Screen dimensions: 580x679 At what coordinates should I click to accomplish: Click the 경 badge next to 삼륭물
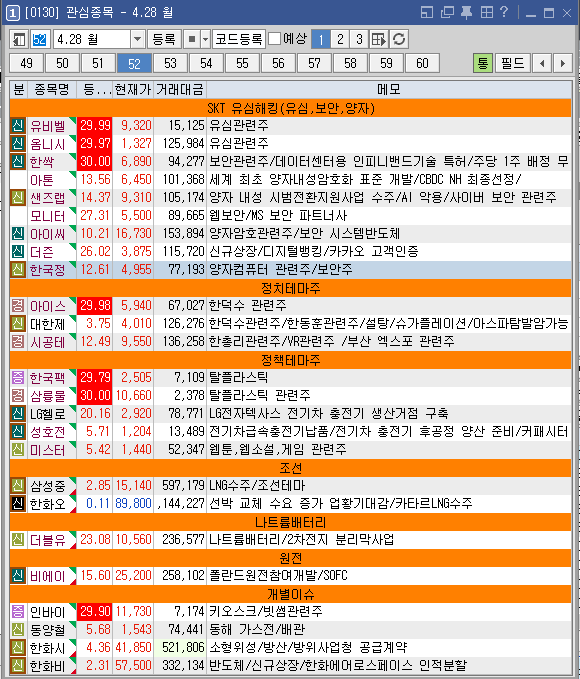[x=18, y=395]
